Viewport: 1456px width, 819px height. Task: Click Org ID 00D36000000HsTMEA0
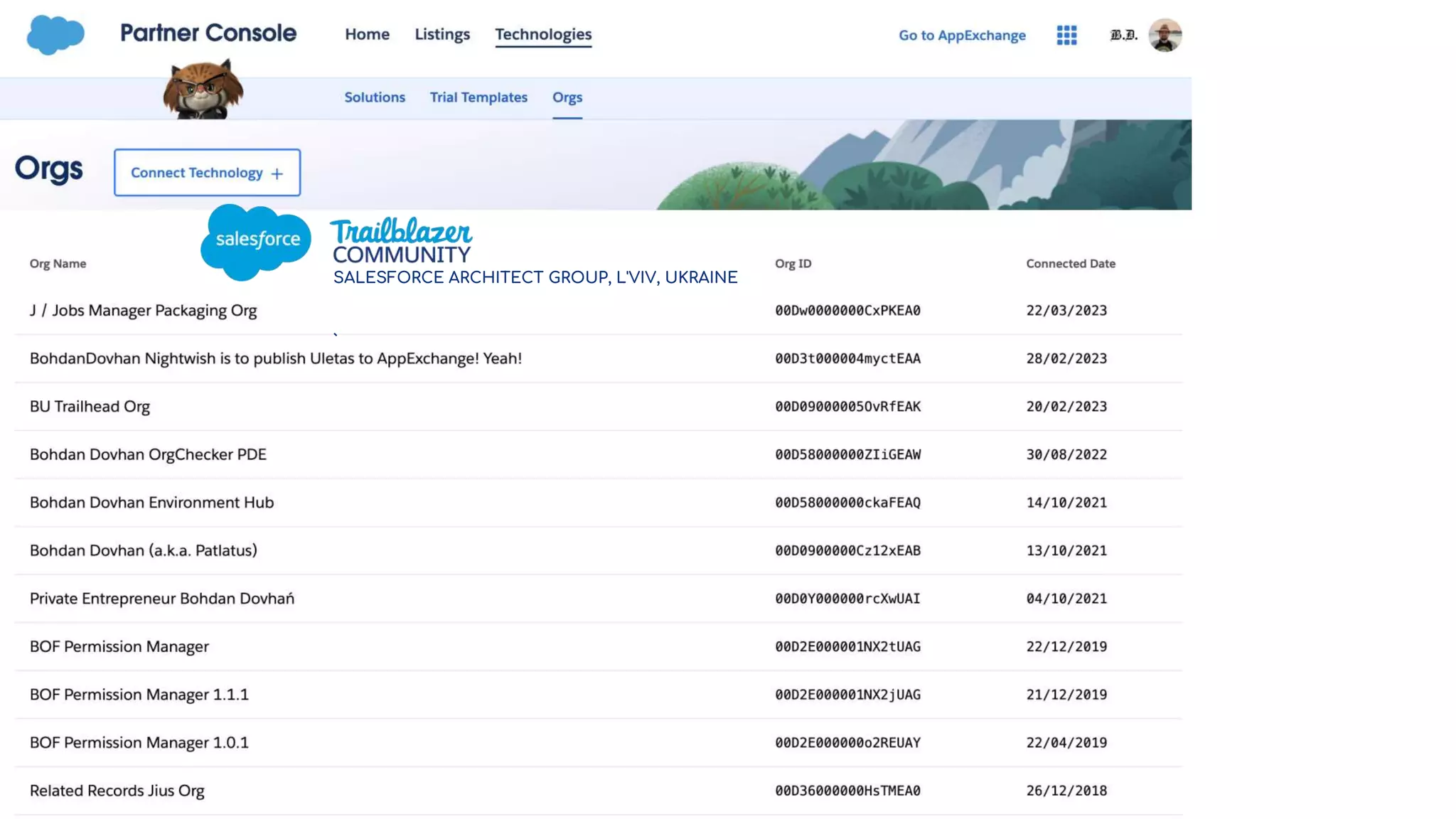point(847,791)
